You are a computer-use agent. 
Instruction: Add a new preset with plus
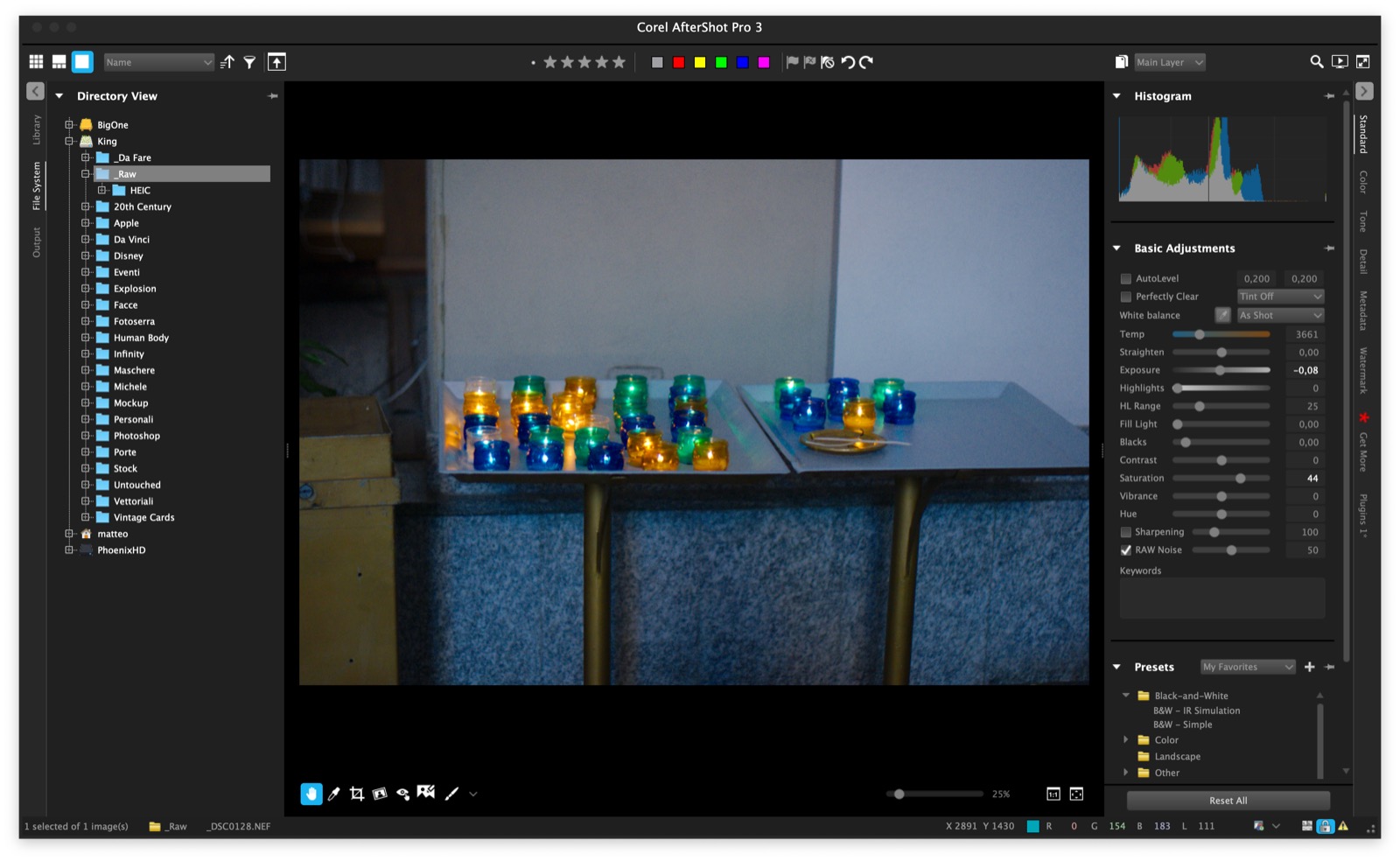[1310, 667]
